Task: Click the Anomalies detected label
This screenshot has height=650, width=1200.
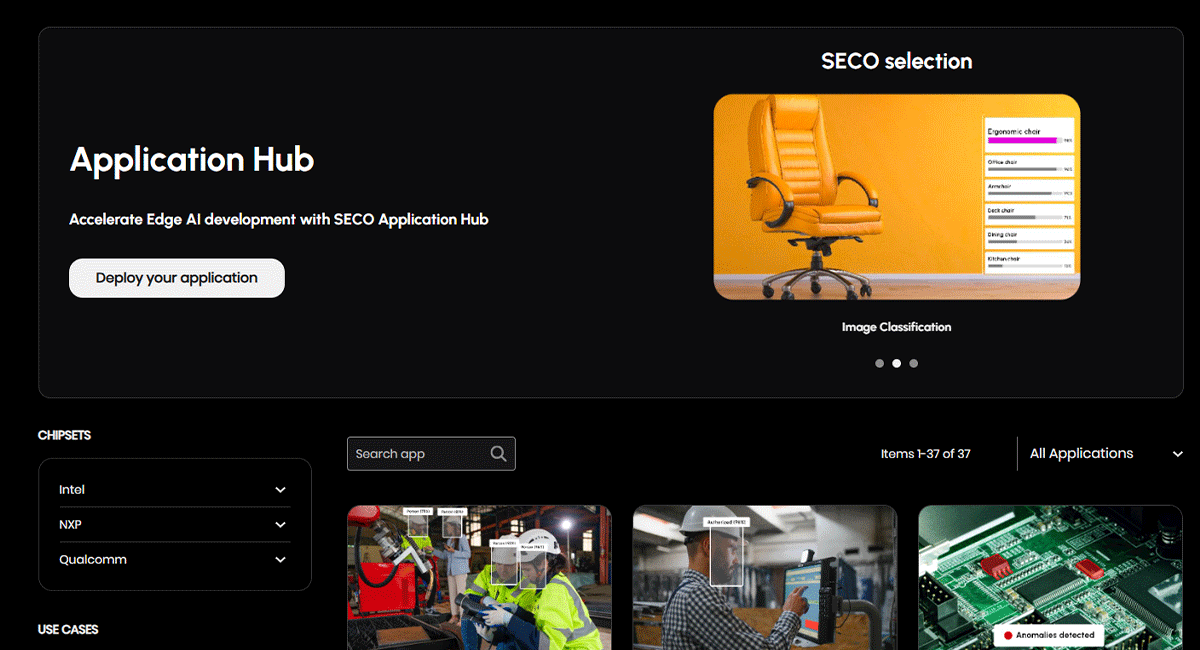Action: (x=1050, y=635)
